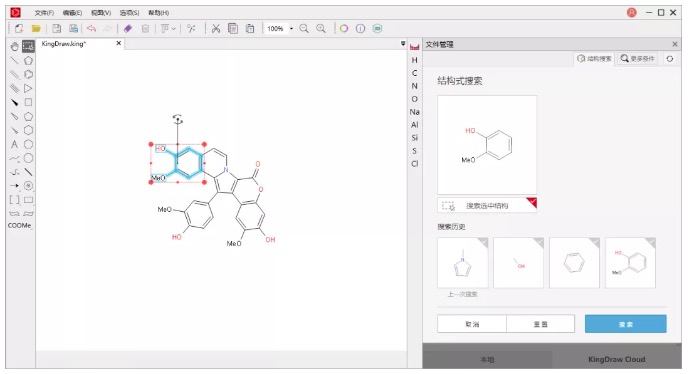Select chlorine Cl element
The image size is (692, 374).
[414, 164]
